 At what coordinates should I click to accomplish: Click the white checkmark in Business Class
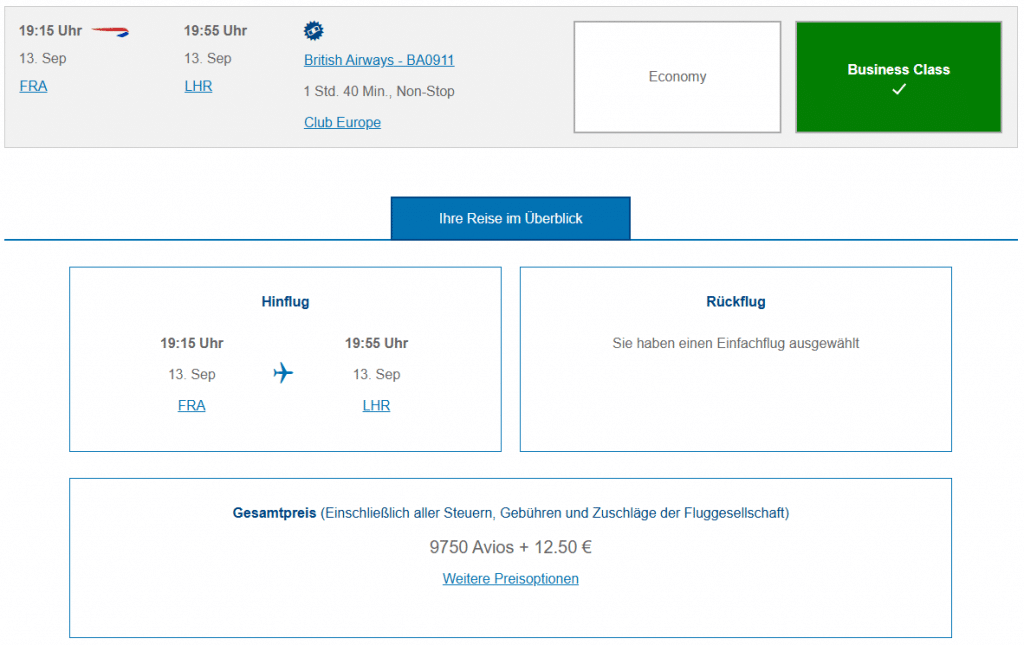click(898, 90)
